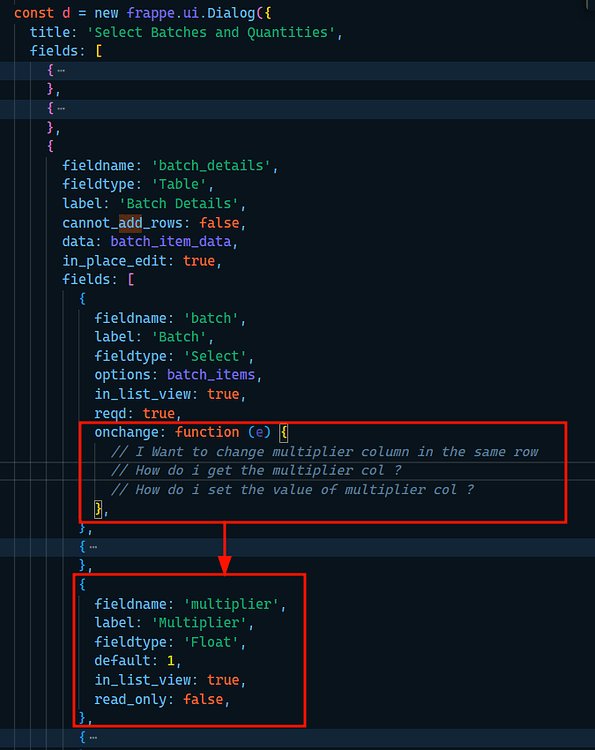595x750 pixels.
Task: Click the 'in_place_edit' property key
Action: pyautogui.click(x=114, y=261)
